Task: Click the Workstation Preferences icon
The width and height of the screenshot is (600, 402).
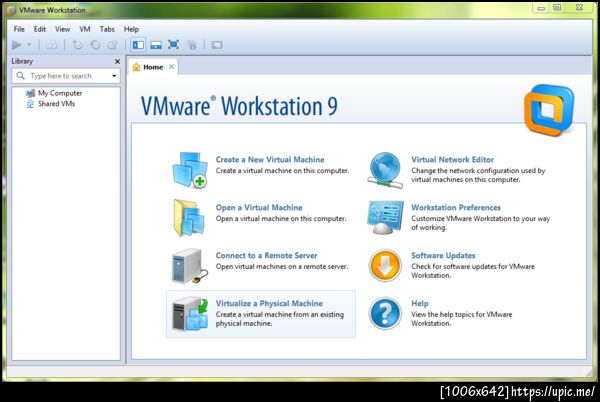Action: 385,217
